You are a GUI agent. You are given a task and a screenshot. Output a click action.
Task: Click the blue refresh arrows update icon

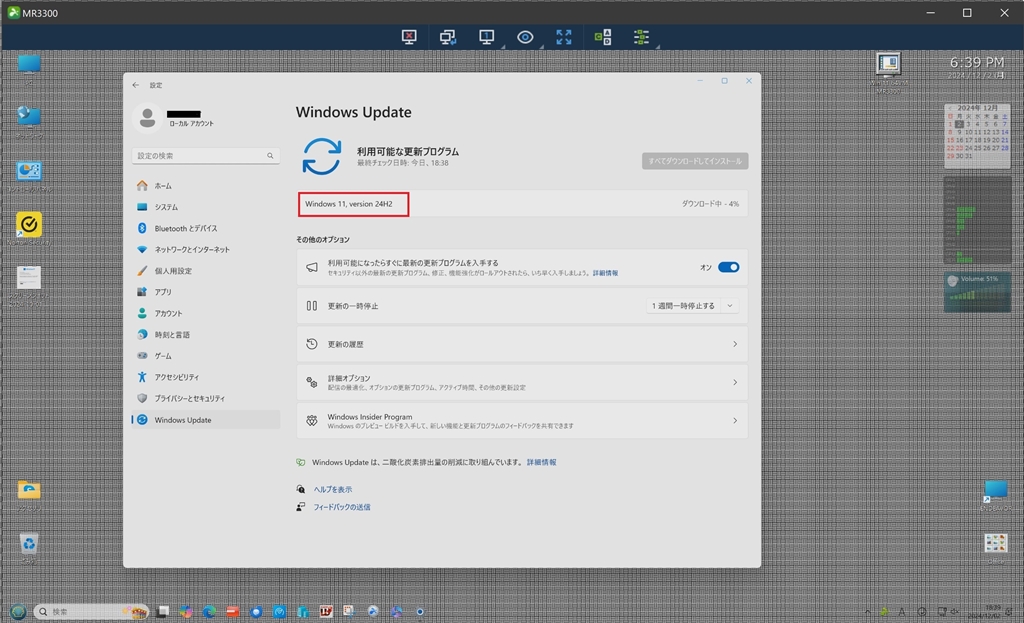(321, 157)
